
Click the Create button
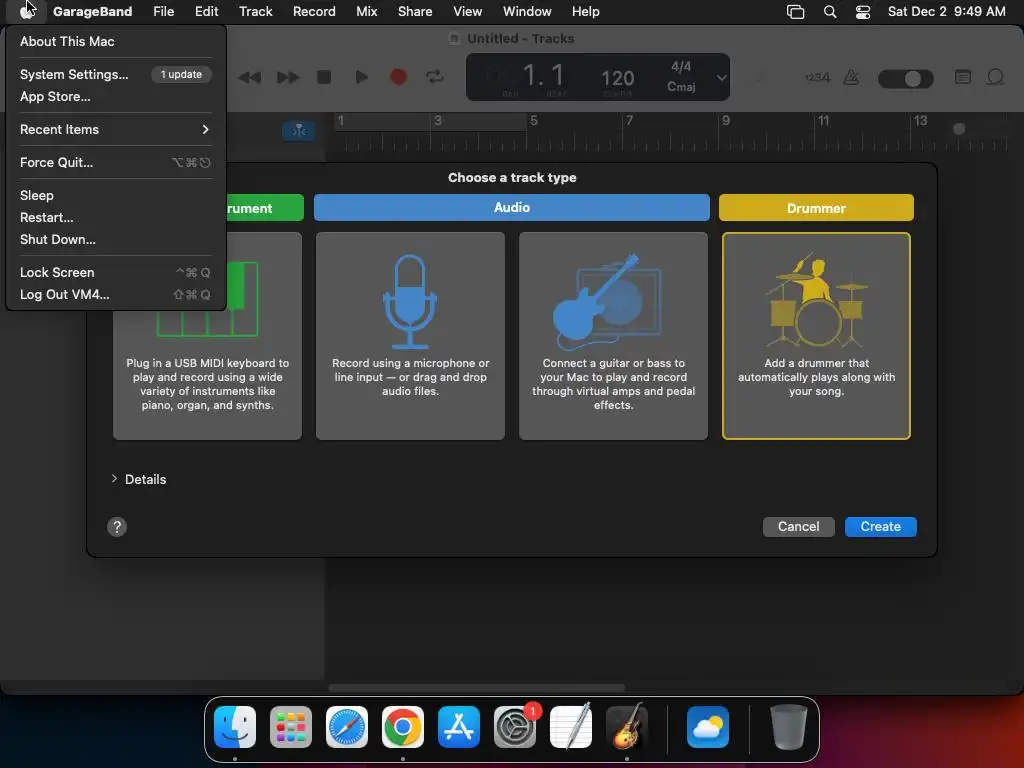pos(880,527)
